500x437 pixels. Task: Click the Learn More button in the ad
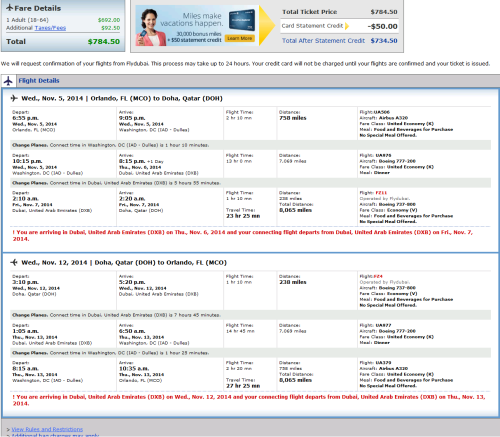239,38
